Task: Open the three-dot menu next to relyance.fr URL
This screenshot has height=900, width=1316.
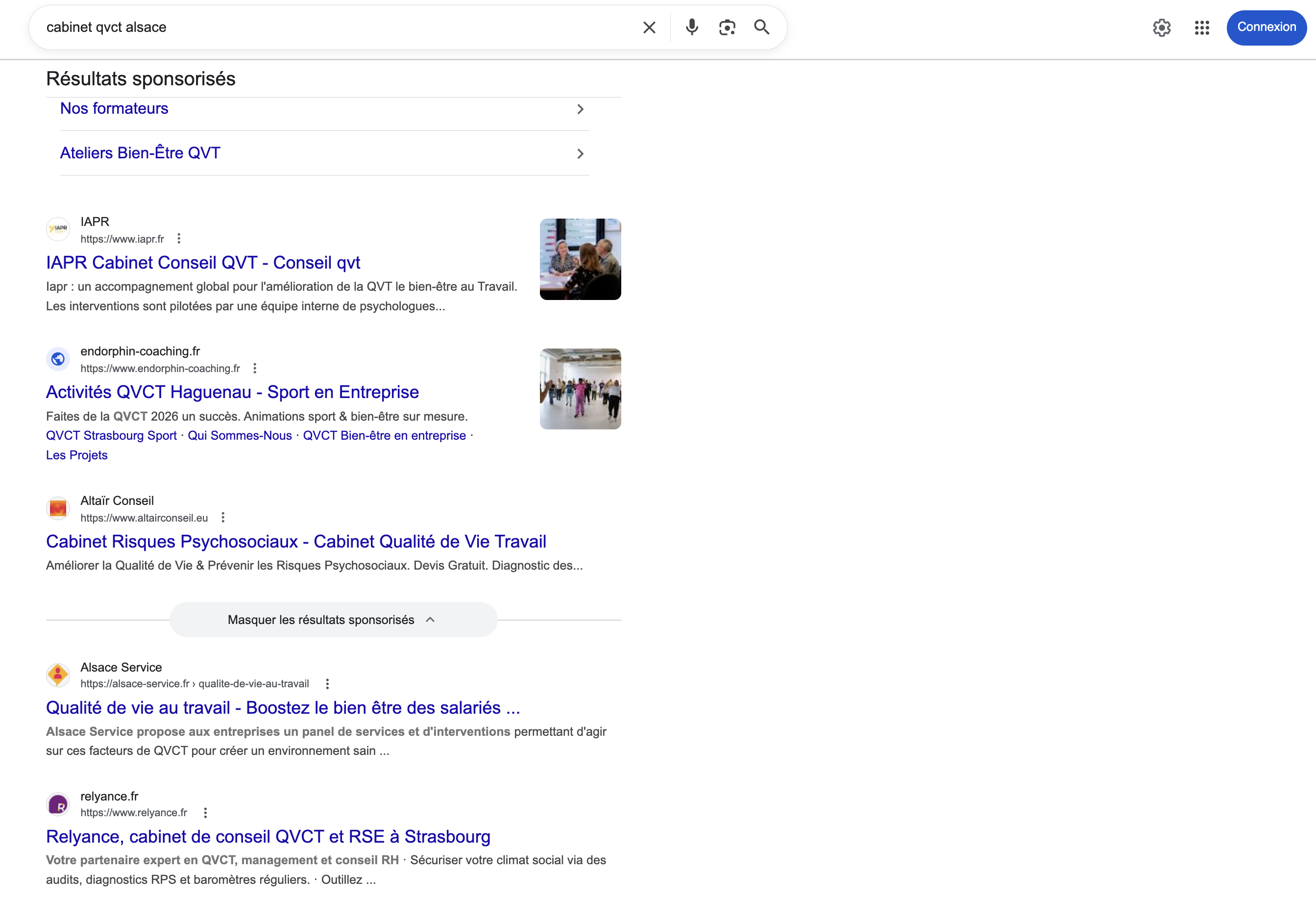Action: coord(206,813)
